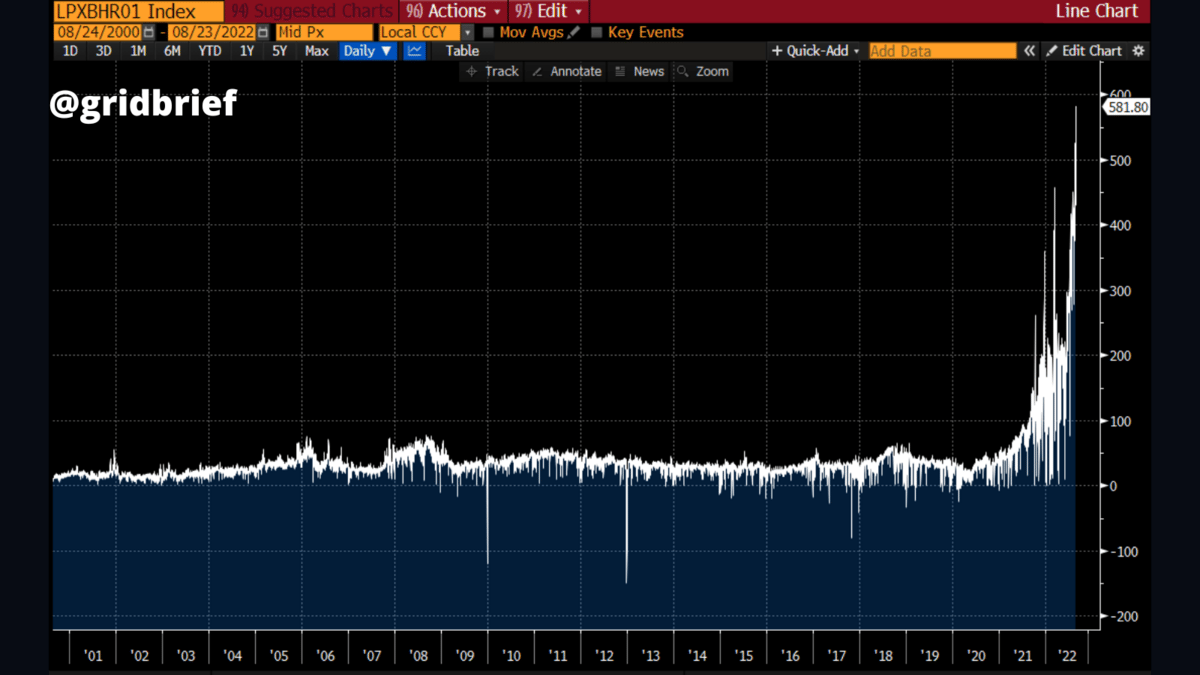Select the 6M time range

click(x=172, y=51)
